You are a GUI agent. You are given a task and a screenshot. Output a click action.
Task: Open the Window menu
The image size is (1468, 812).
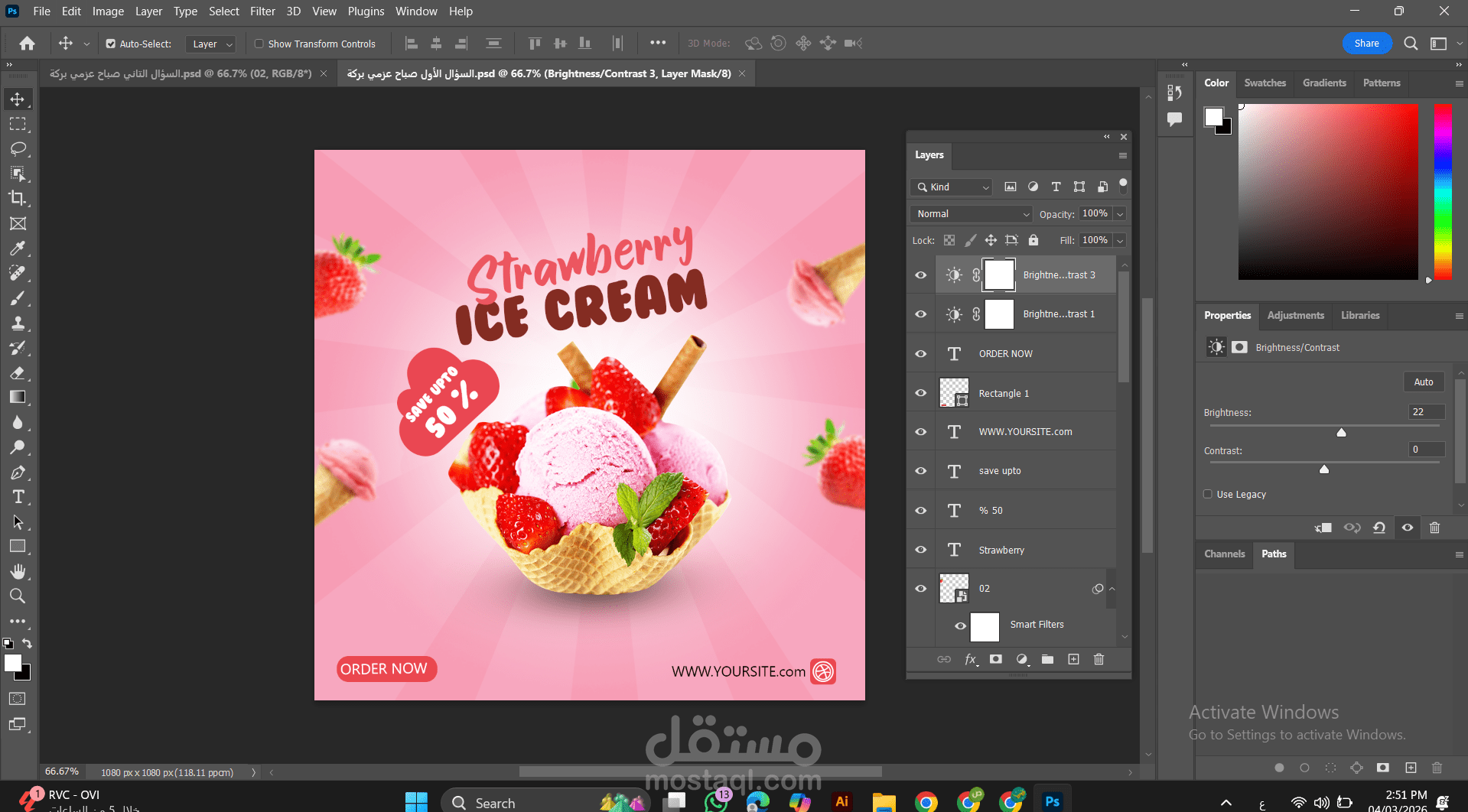click(416, 11)
